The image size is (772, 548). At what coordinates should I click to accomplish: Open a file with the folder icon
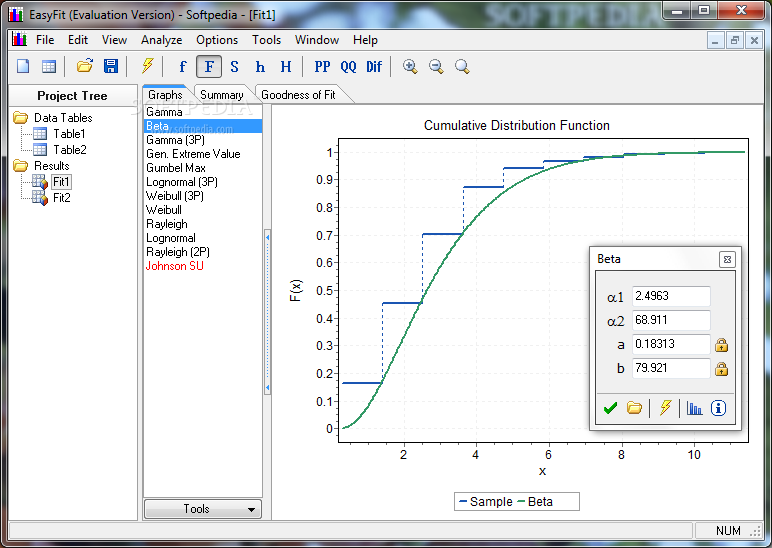click(85, 66)
